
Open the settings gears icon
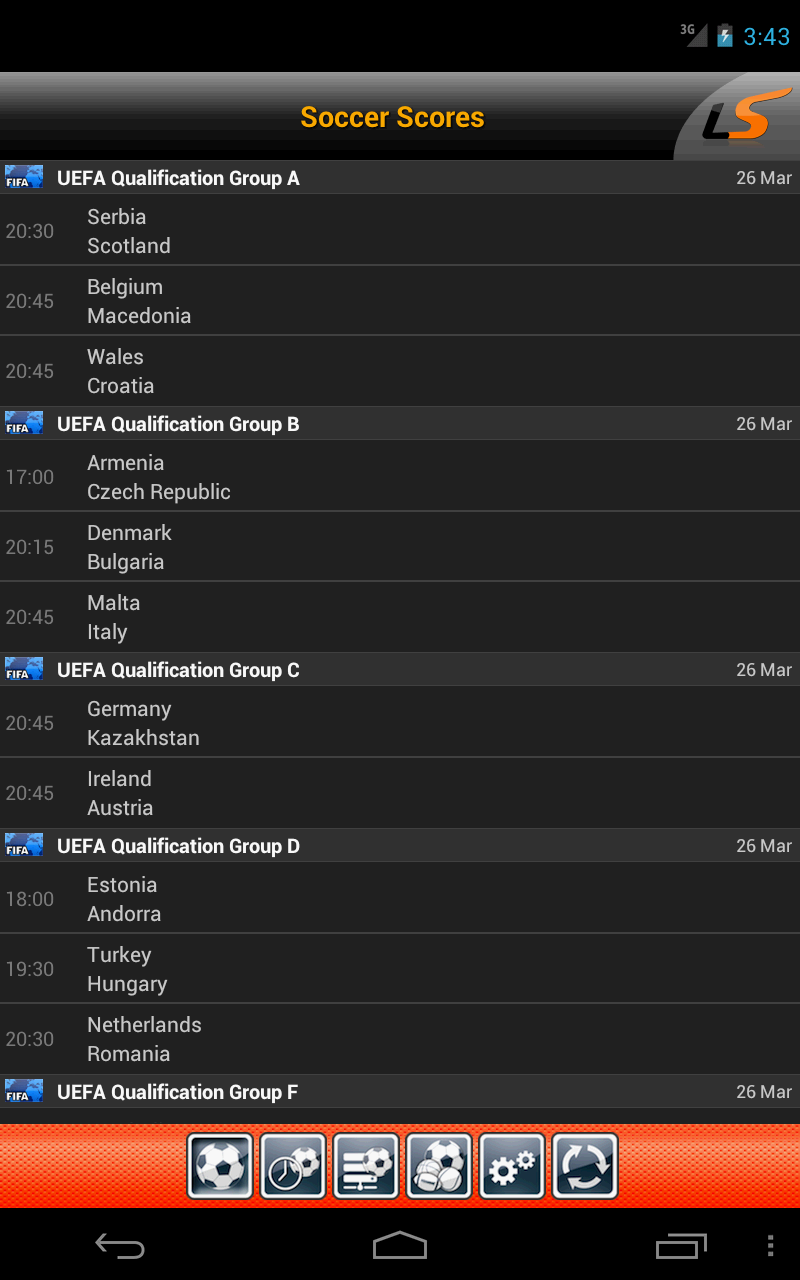pos(512,1165)
